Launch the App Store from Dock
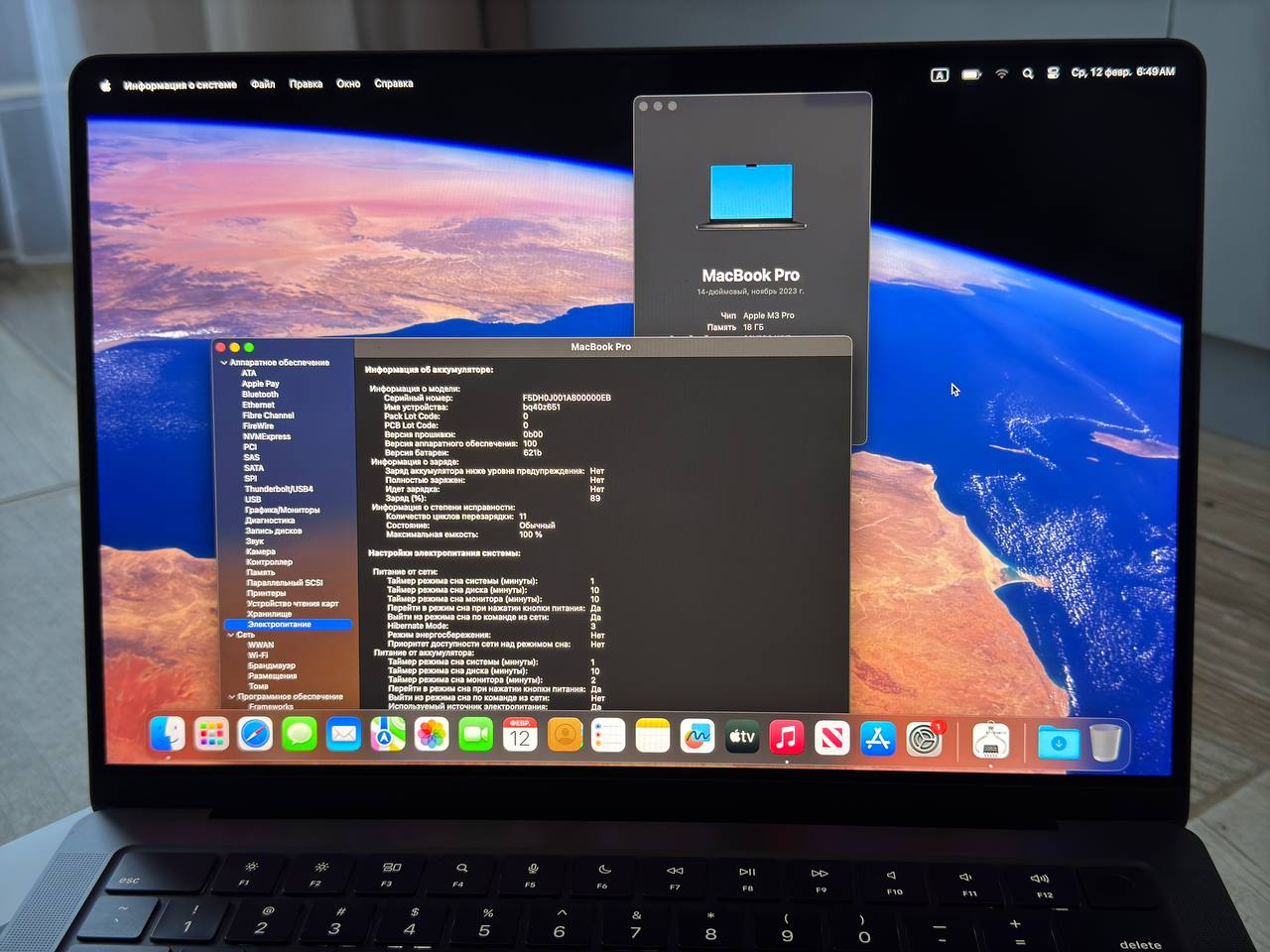The width and height of the screenshot is (1270, 952). [877, 739]
